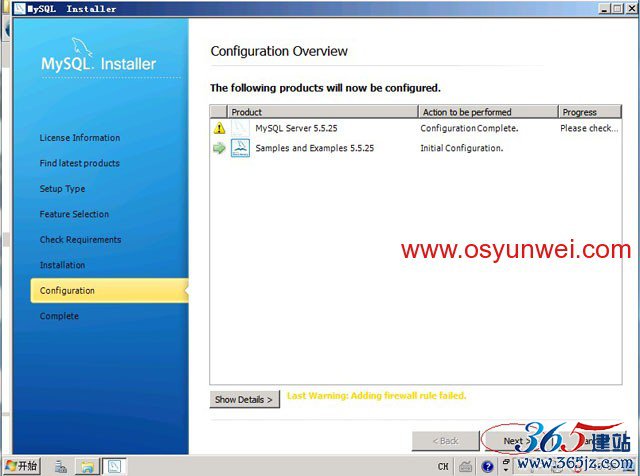Select the License Information step
Screen dimensions: 640x476
click(x=80, y=138)
